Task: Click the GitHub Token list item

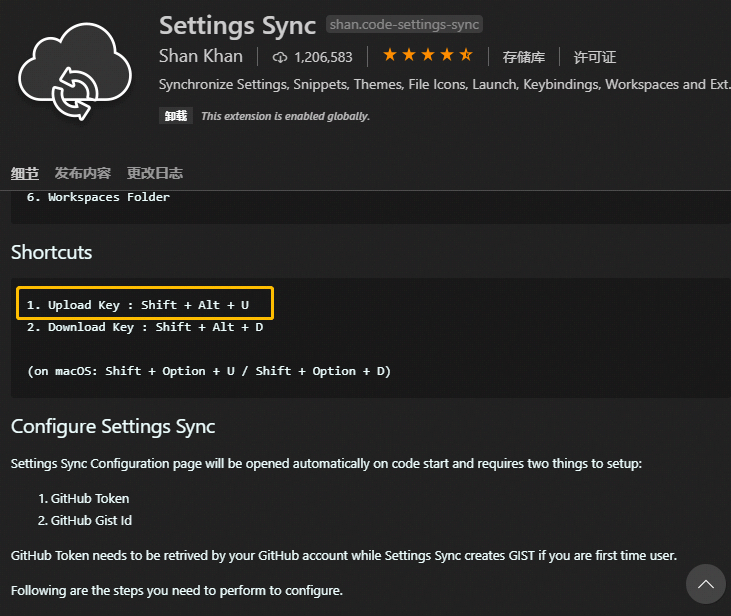Action: 83,498
